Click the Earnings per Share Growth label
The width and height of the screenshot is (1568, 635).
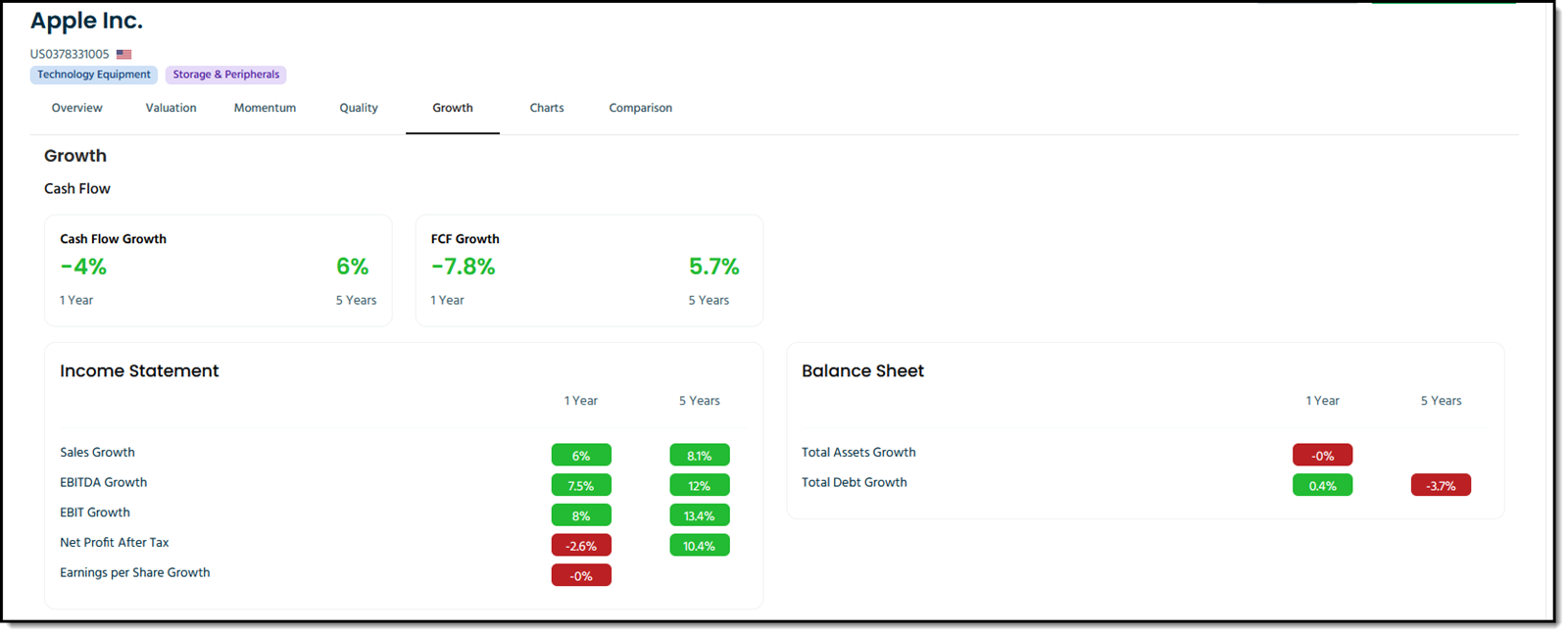[x=135, y=573]
